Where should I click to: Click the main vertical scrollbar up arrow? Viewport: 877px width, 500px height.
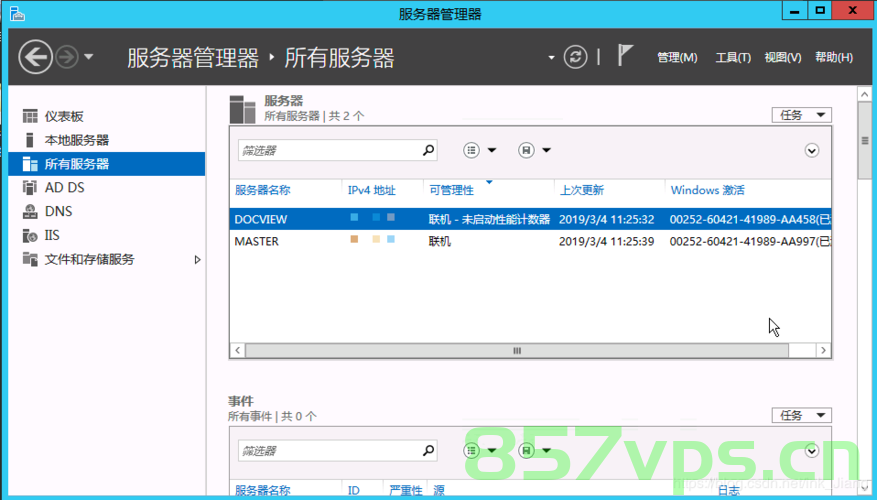(865, 95)
